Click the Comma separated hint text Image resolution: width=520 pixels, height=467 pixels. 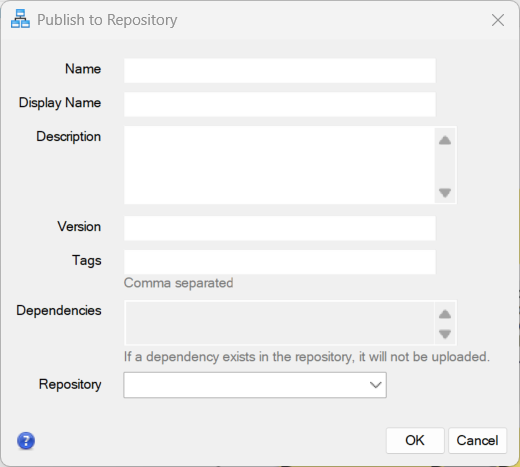click(178, 283)
